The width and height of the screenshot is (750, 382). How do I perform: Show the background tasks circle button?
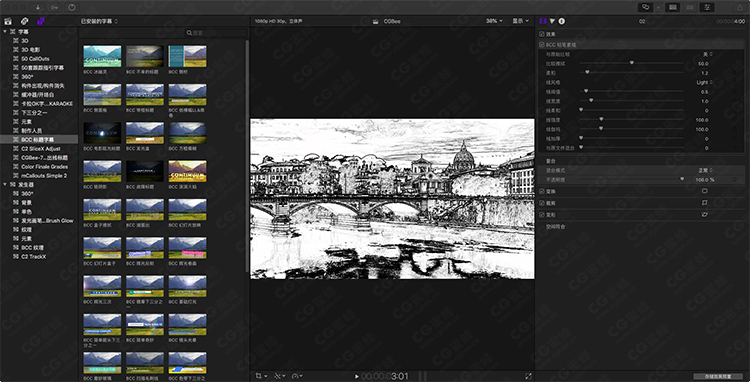click(72, 7)
